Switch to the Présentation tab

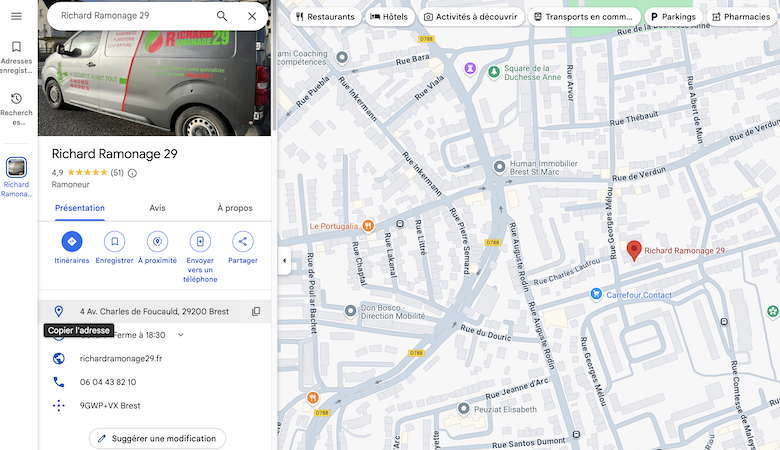point(80,208)
